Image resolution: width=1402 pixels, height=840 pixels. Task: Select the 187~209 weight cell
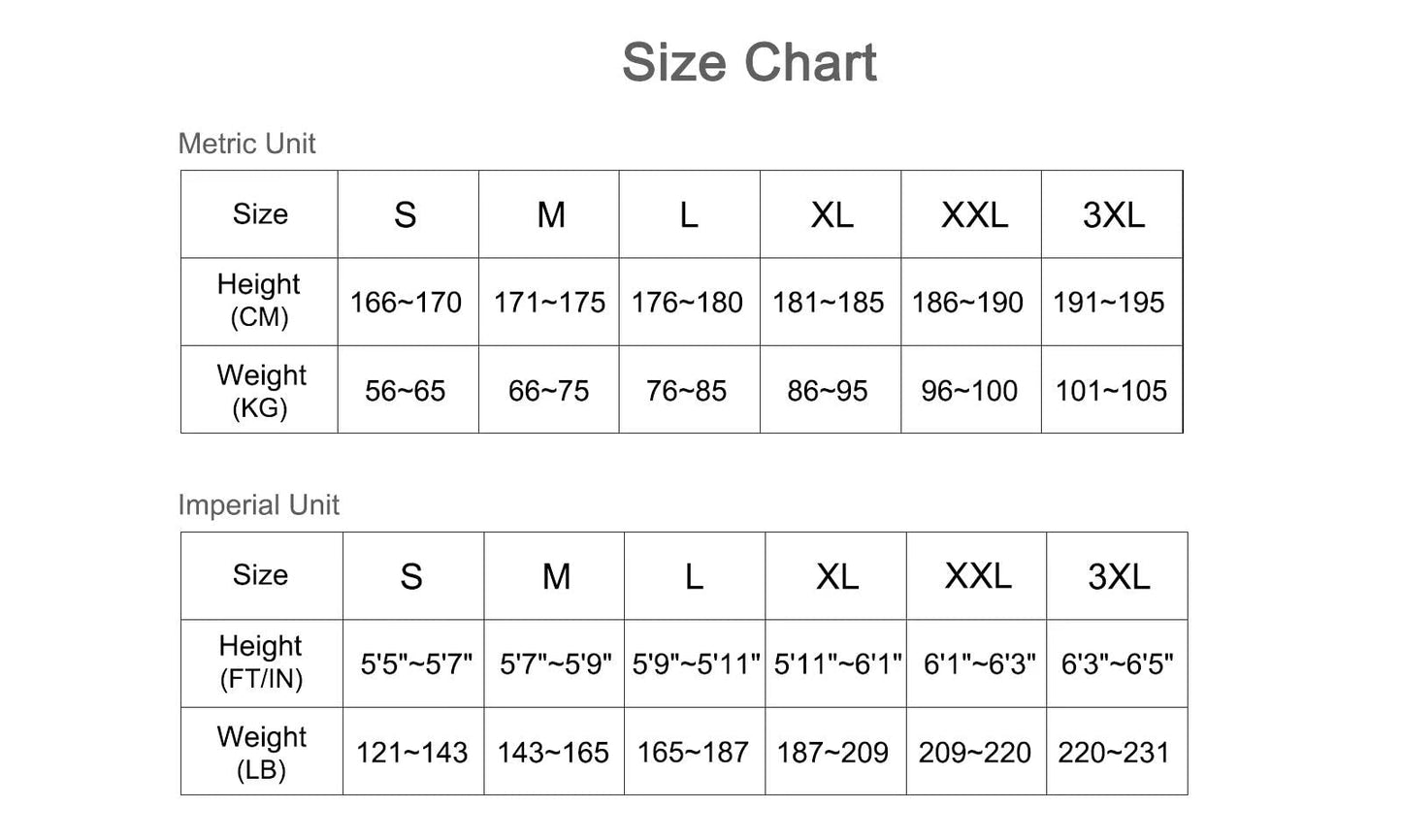[832, 753]
